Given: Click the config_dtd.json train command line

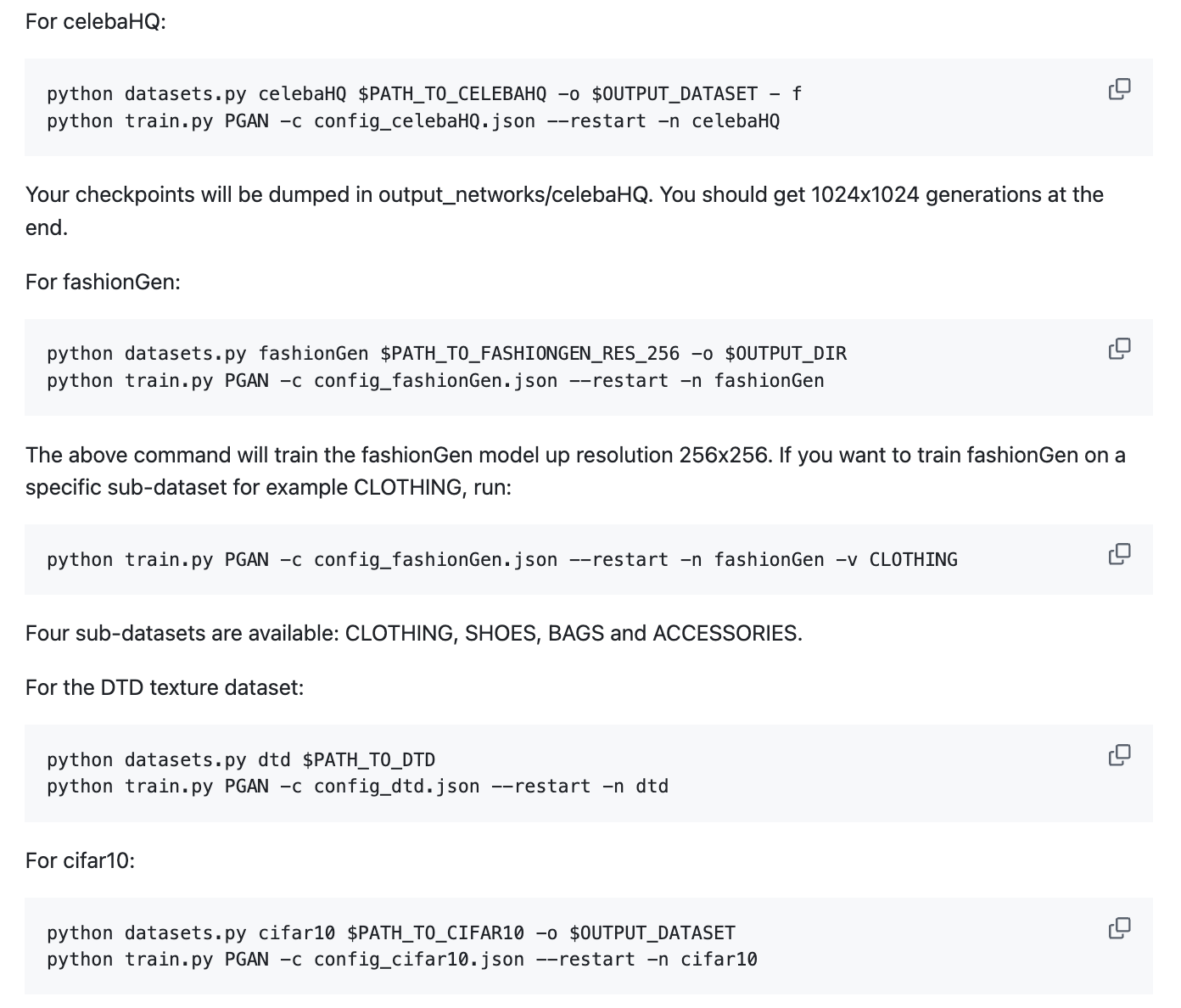Looking at the screenshot, I should coord(357,786).
